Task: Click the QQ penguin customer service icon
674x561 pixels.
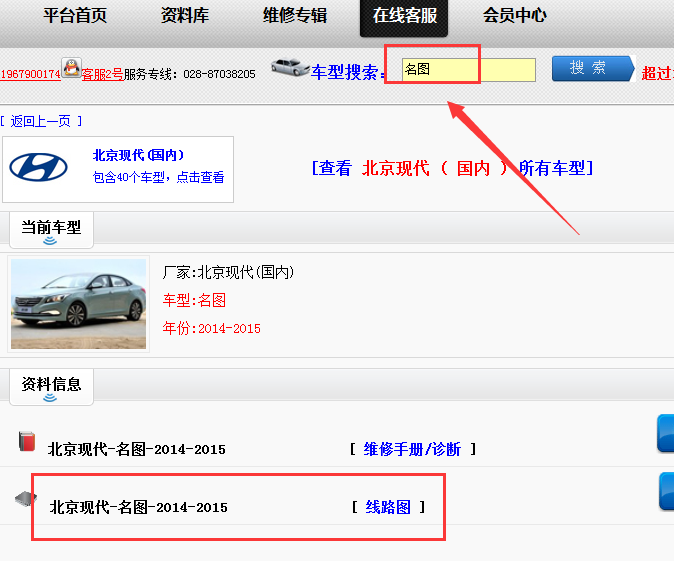Action: coord(71,68)
